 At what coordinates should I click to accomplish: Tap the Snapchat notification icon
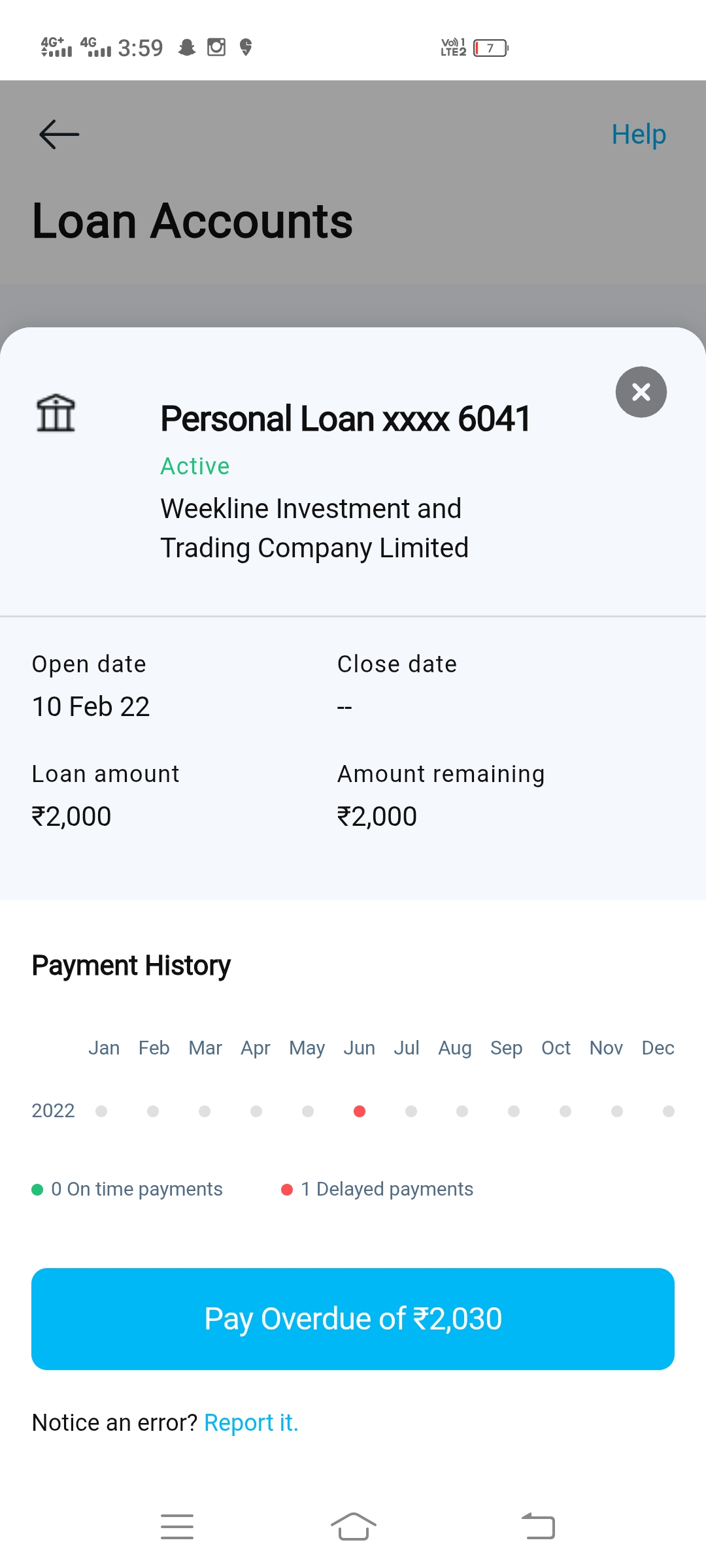click(x=187, y=48)
